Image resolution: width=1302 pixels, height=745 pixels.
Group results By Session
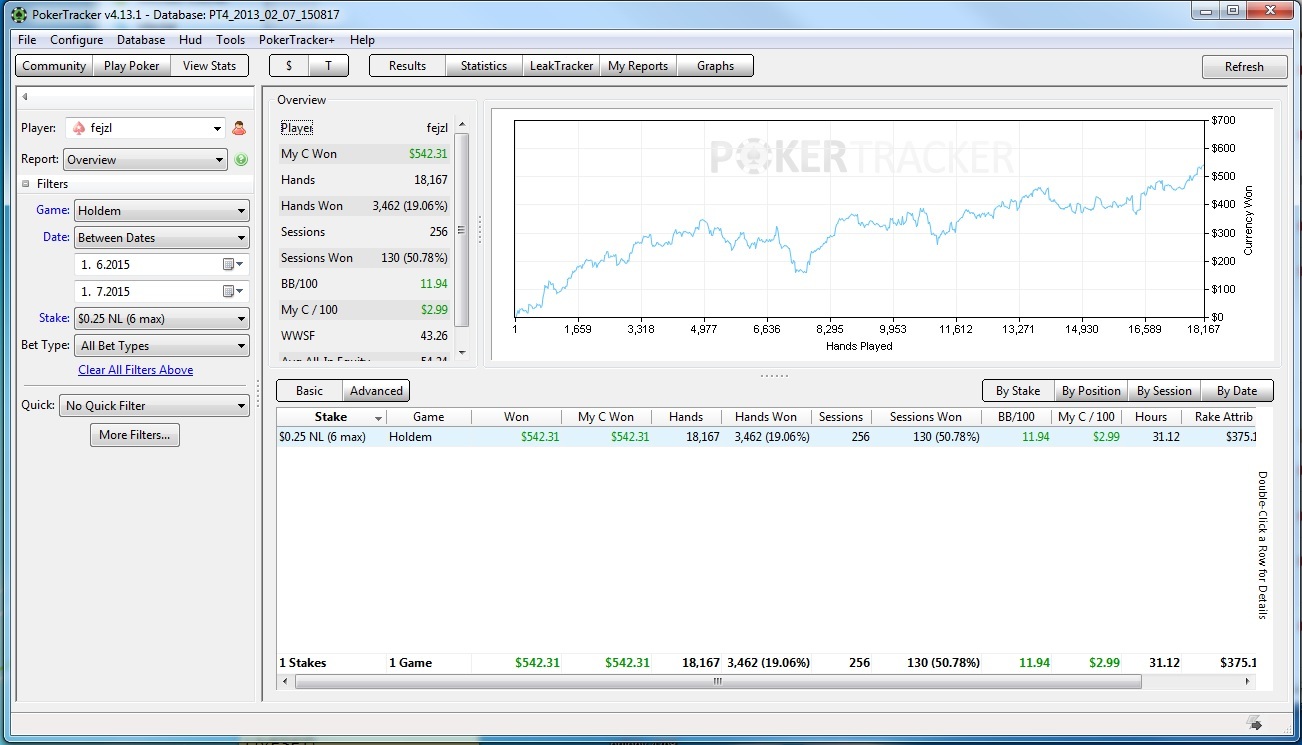pyautogui.click(x=1164, y=391)
